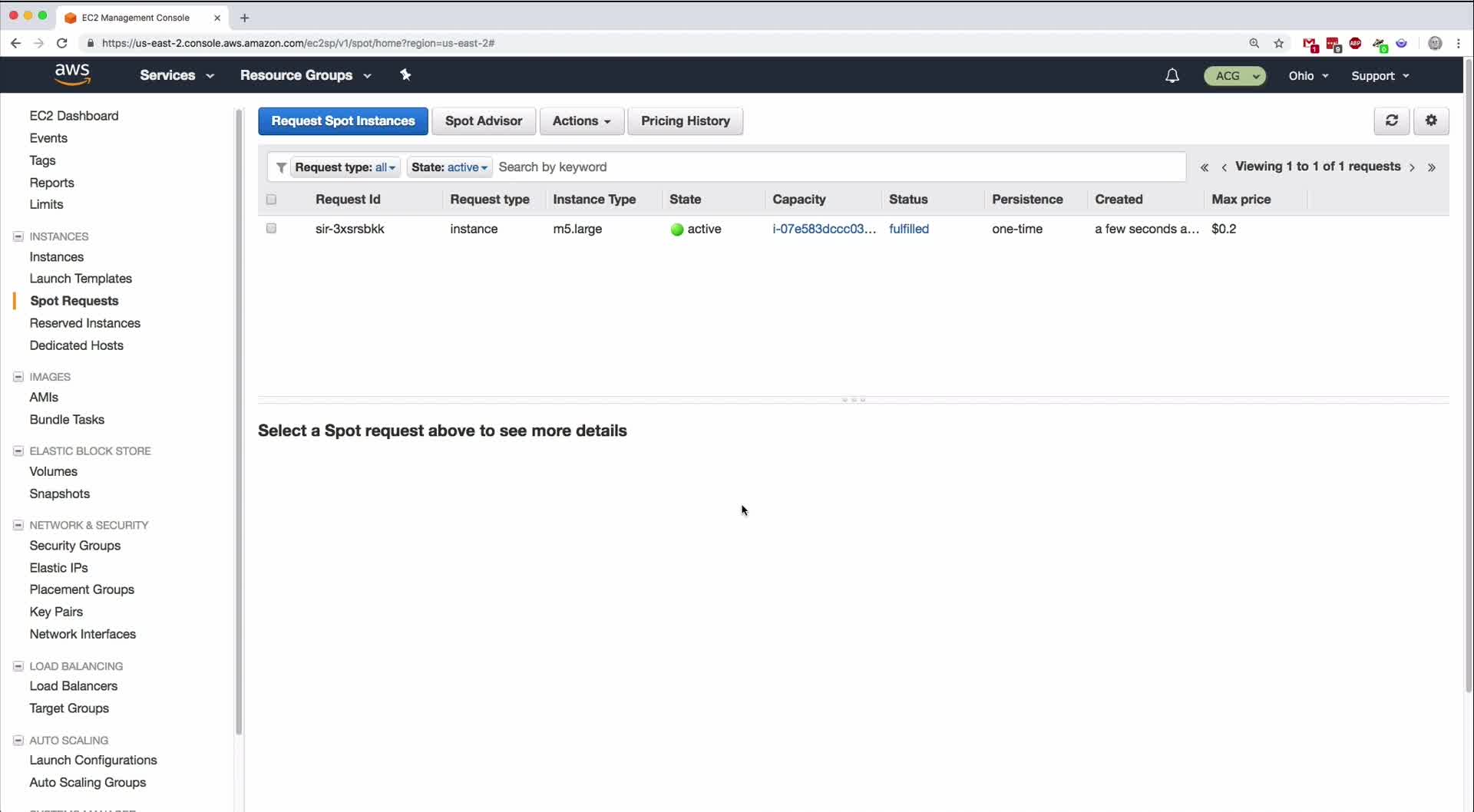
Task: Go to next page of requests
Action: point(1412,167)
